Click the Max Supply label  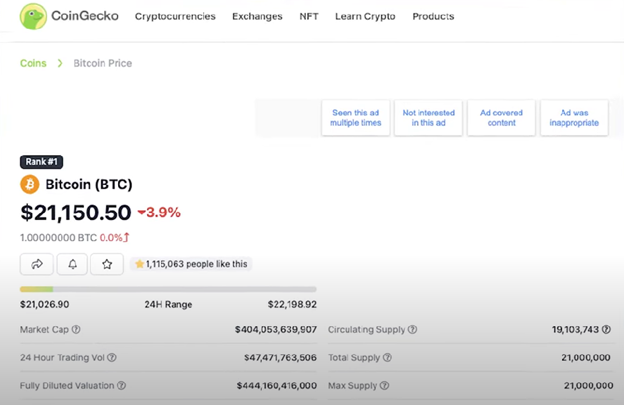pyautogui.click(x=352, y=385)
